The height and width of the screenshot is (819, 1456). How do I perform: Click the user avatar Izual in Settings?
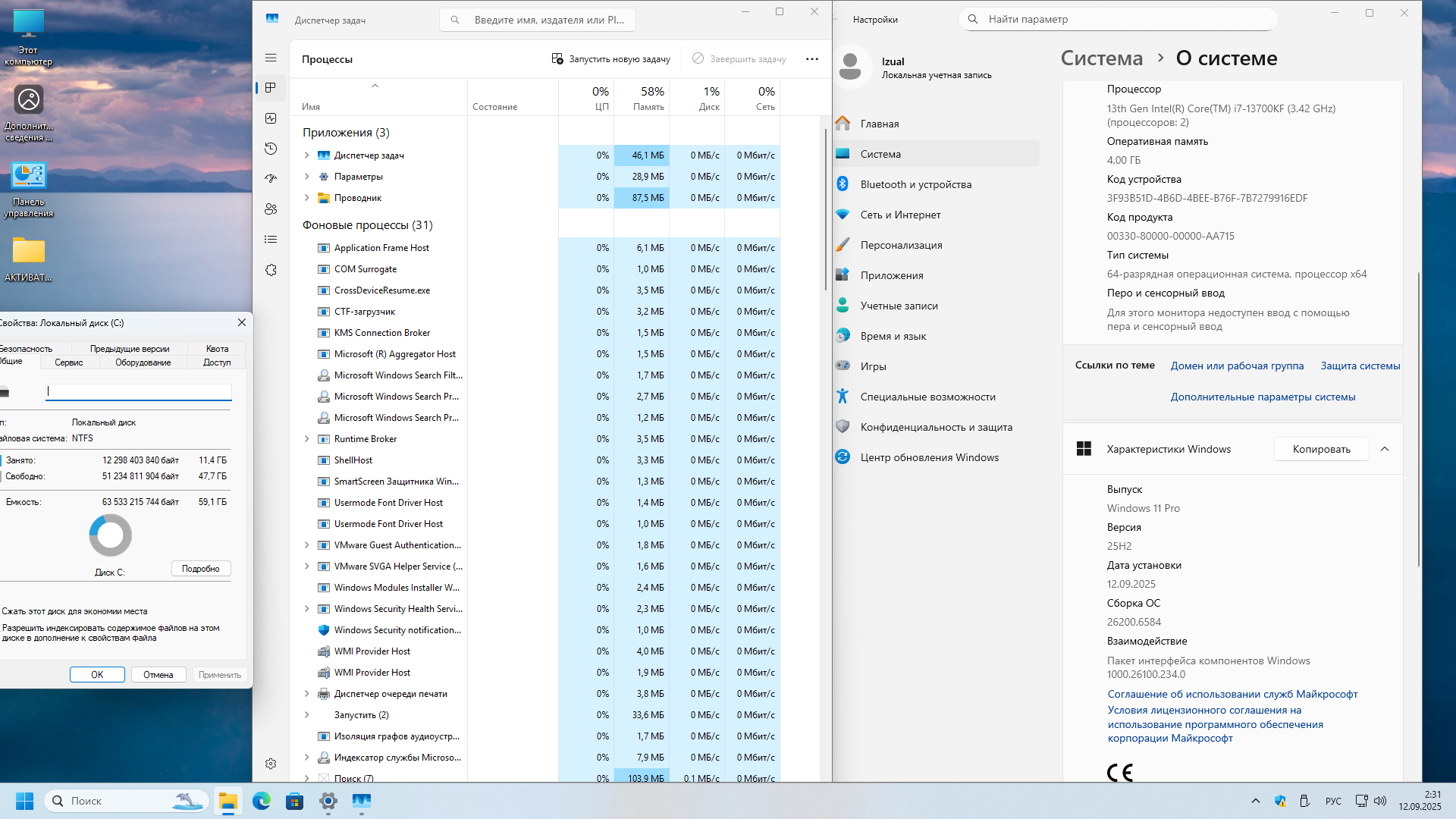click(850, 67)
